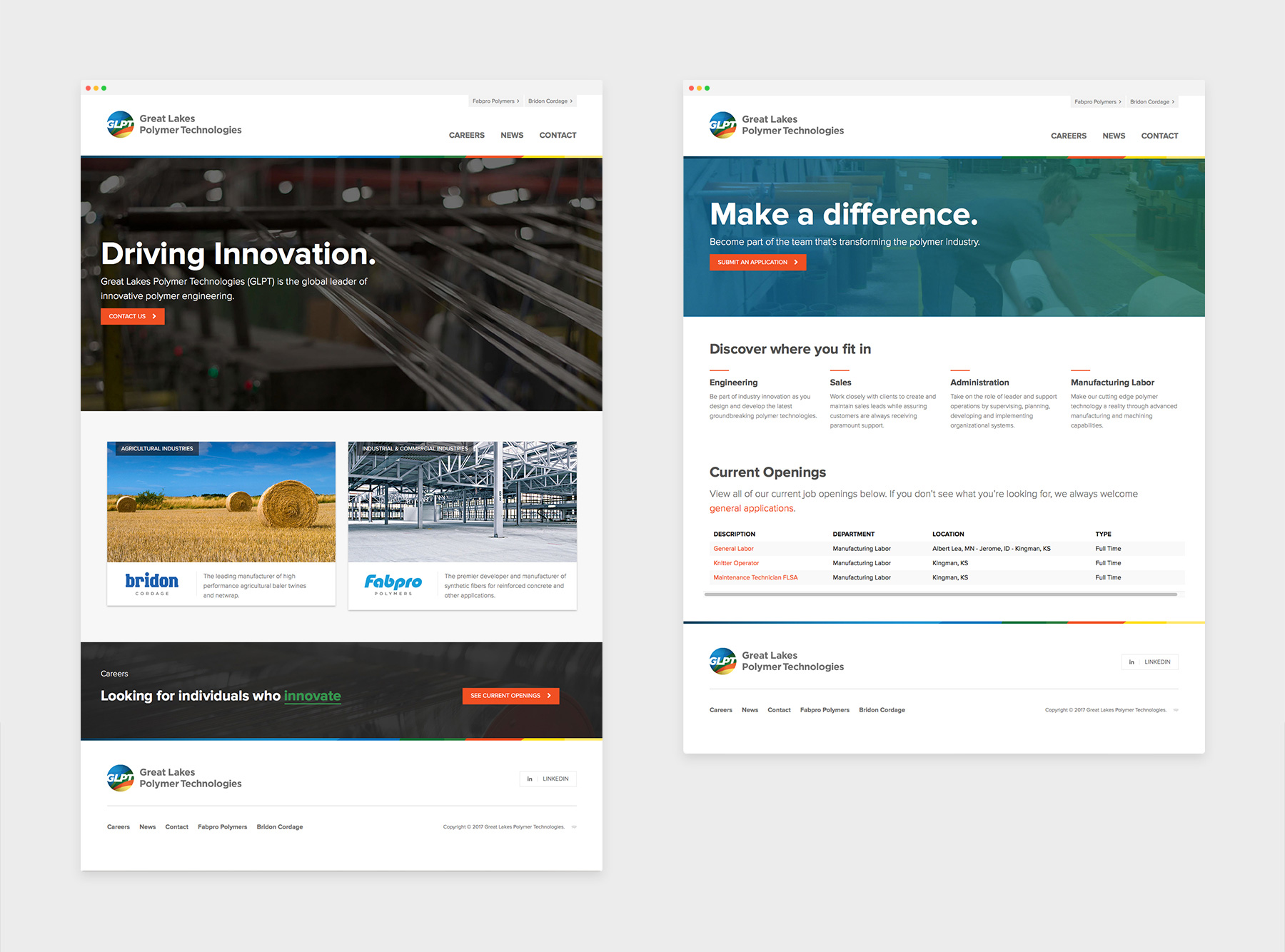Click the GLPT logo in the careers page header
Image resolution: width=1285 pixels, height=952 pixels.
[722, 125]
